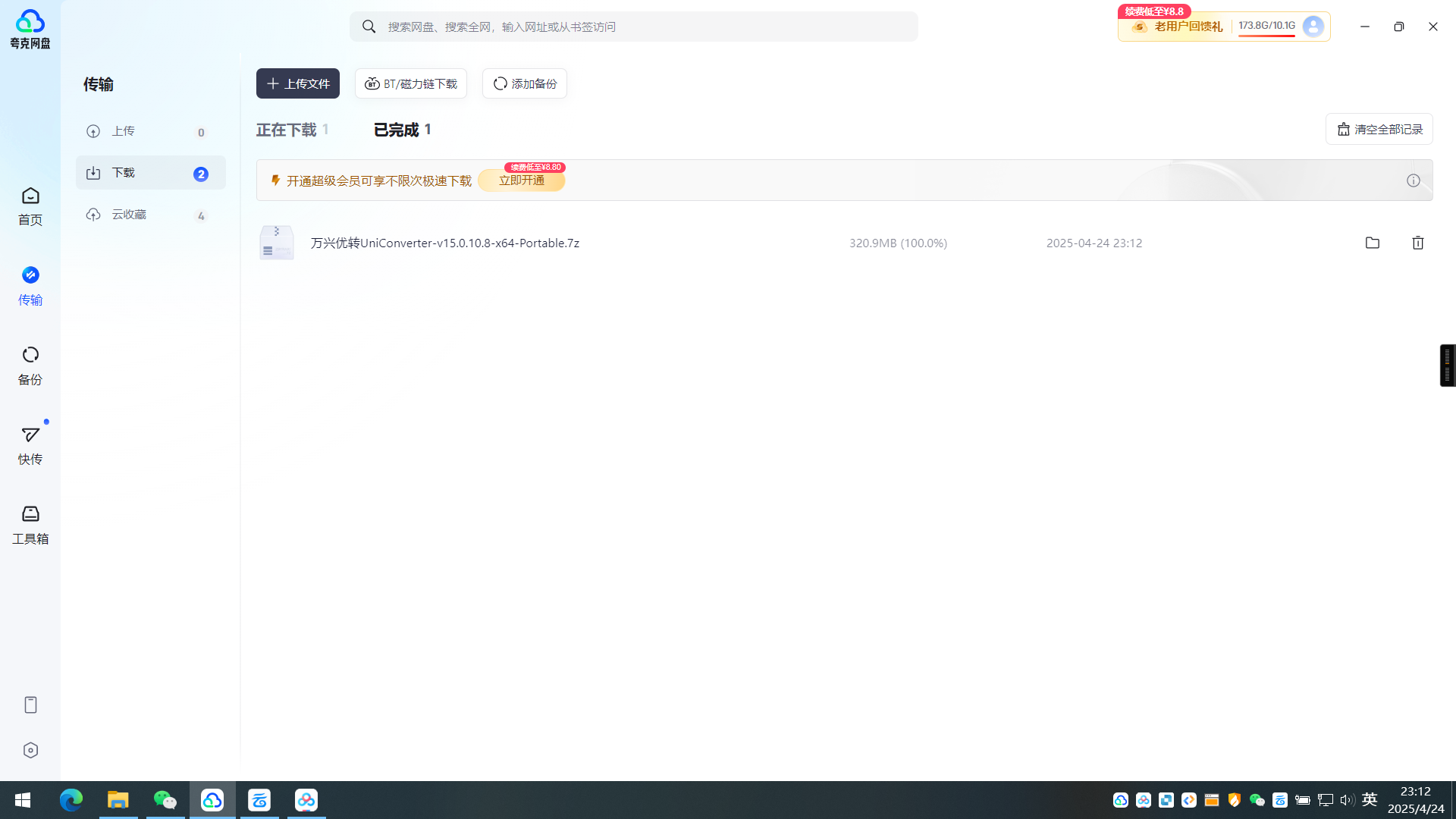
Task: Click 清空全部记录 button
Action: 1379,129
